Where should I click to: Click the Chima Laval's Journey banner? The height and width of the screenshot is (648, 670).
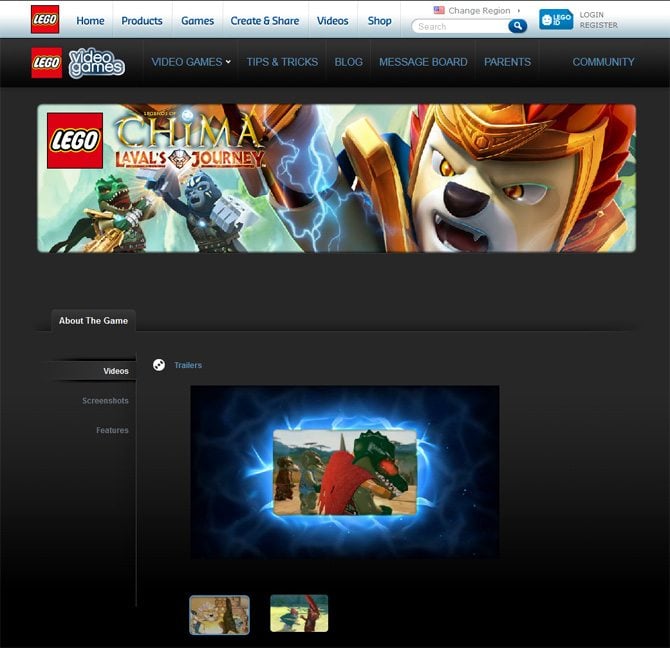coord(336,178)
